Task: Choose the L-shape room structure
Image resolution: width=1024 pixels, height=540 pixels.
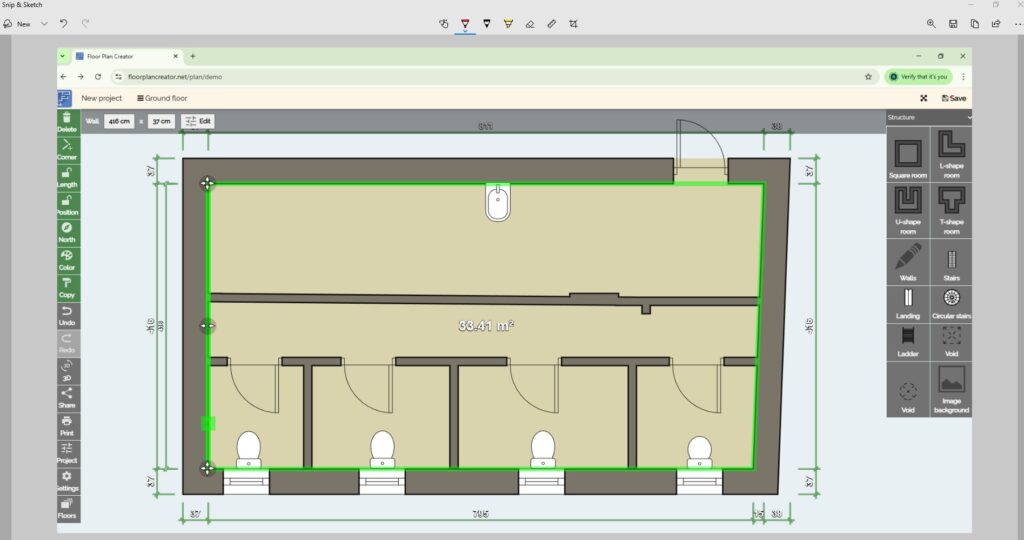Action: [x=950, y=155]
